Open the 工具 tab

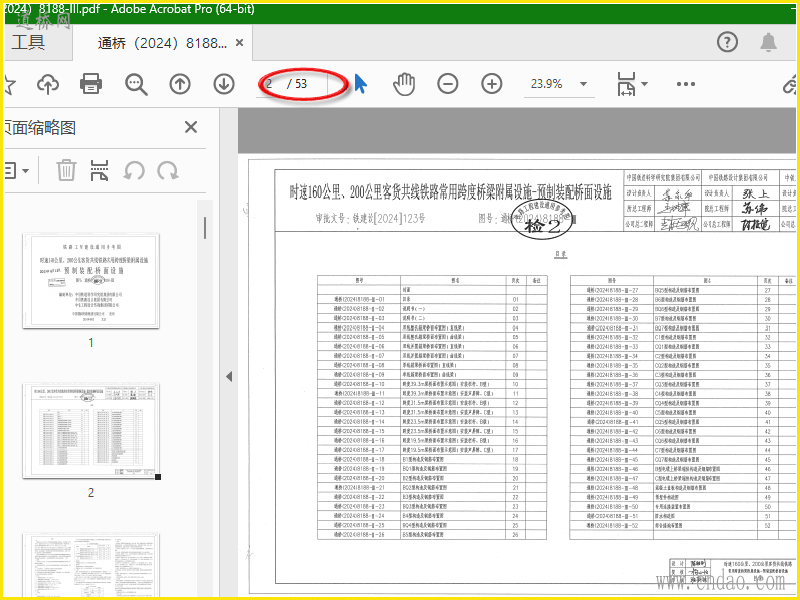(x=29, y=42)
